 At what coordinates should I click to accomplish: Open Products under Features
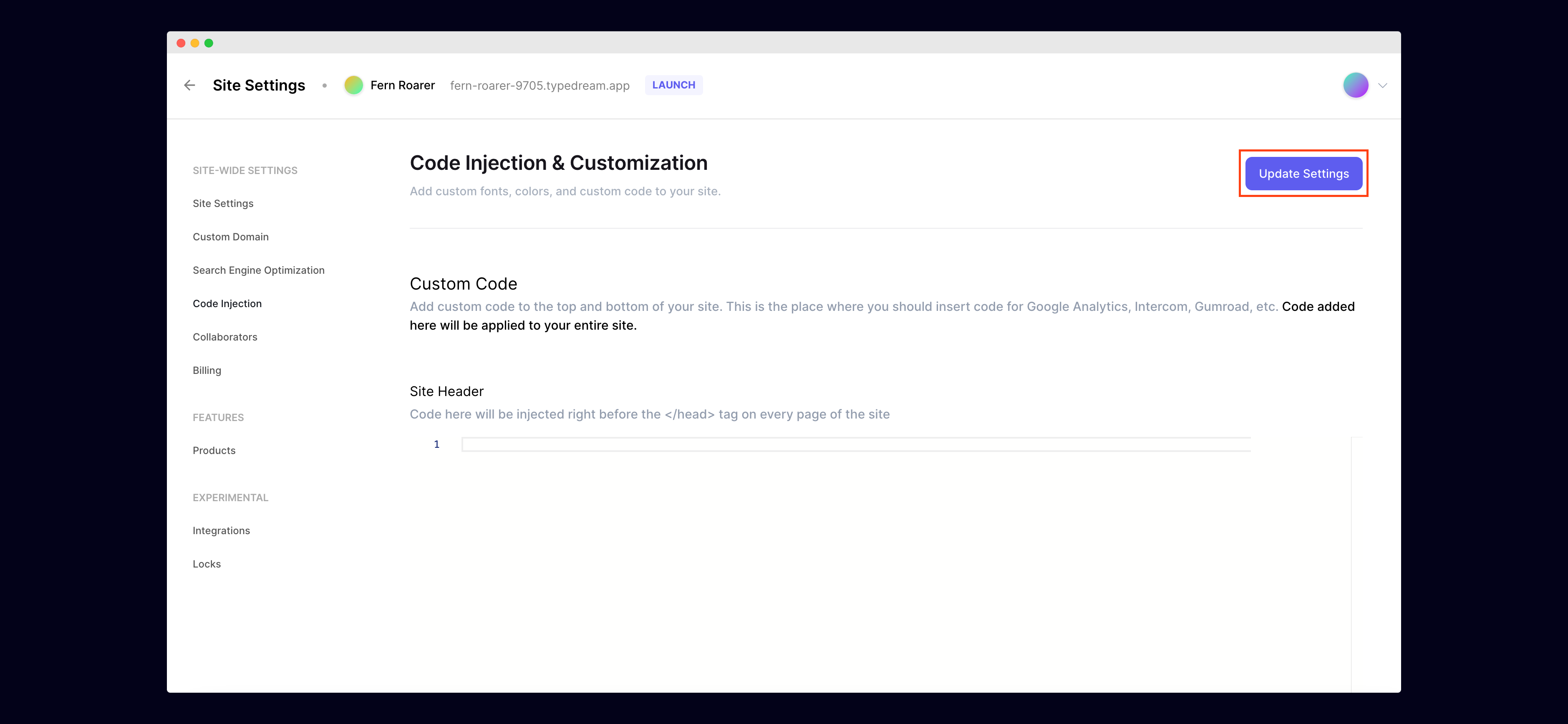coord(214,451)
